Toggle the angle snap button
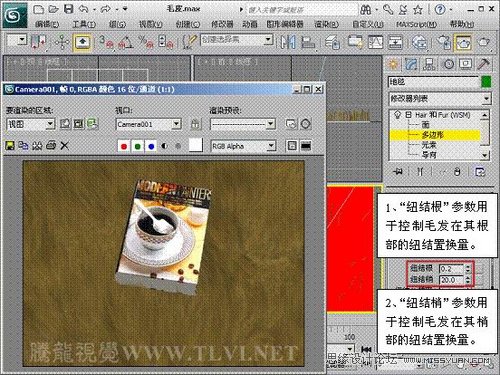Viewport: 500px width, 375px height. 126,42
